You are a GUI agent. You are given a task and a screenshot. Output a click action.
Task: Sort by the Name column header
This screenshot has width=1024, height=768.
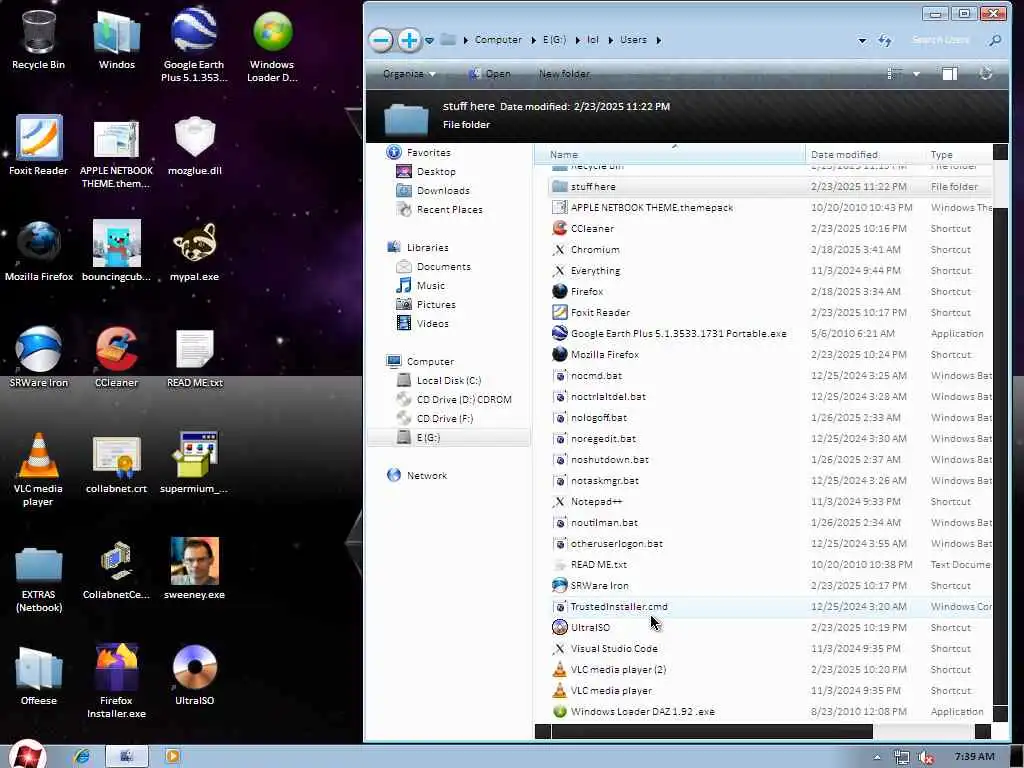click(671, 155)
